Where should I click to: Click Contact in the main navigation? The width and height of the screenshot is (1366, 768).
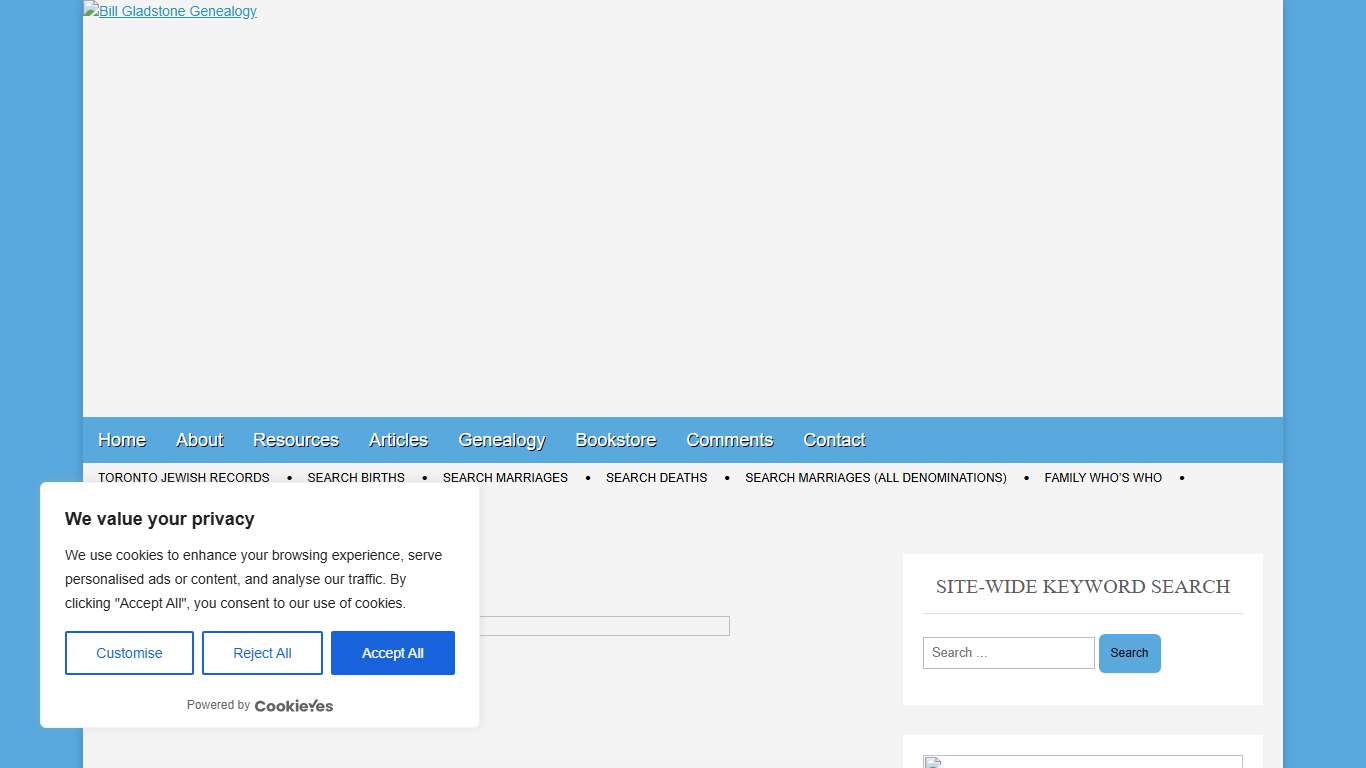pyautogui.click(x=834, y=440)
